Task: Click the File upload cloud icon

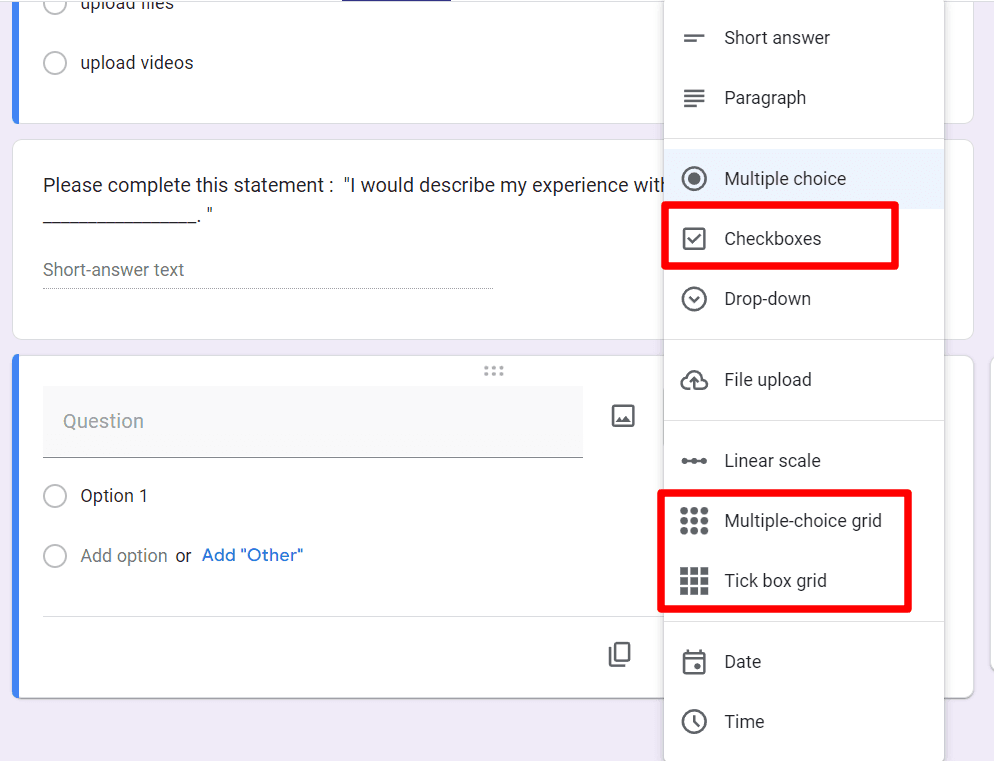Action: (694, 380)
